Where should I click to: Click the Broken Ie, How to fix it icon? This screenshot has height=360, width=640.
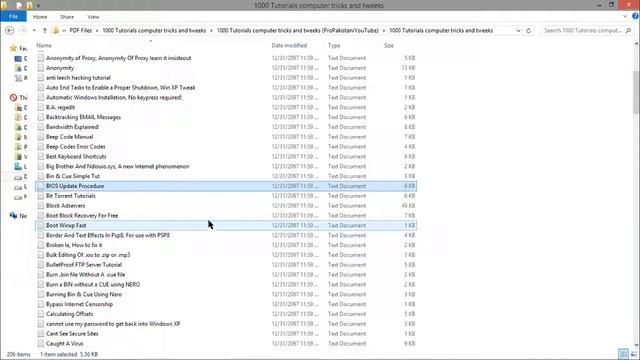(40, 245)
